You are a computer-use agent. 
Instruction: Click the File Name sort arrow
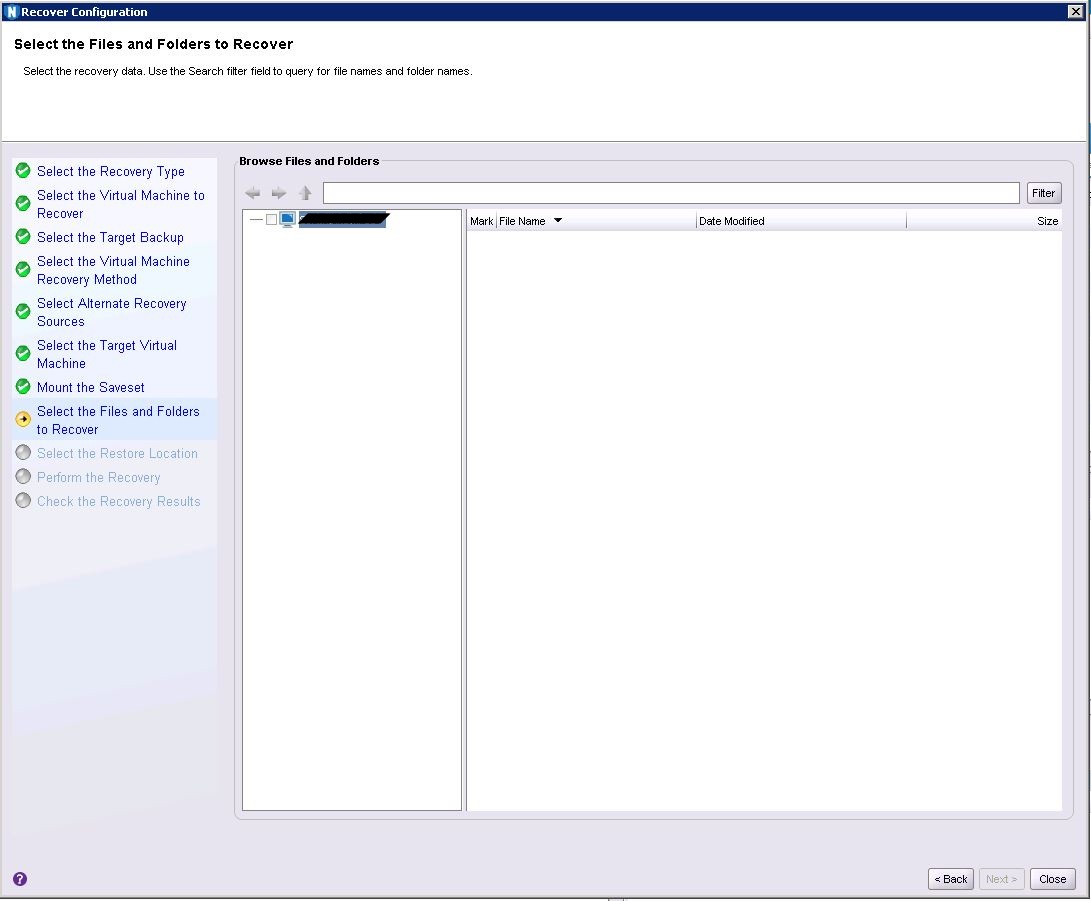click(x=557, y=221)
